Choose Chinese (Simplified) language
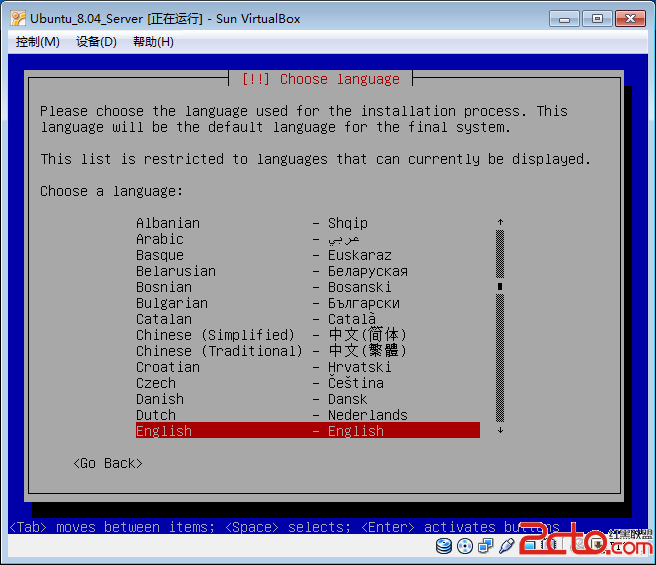Viewport: 656px width, 565px height. coord(308,335)
